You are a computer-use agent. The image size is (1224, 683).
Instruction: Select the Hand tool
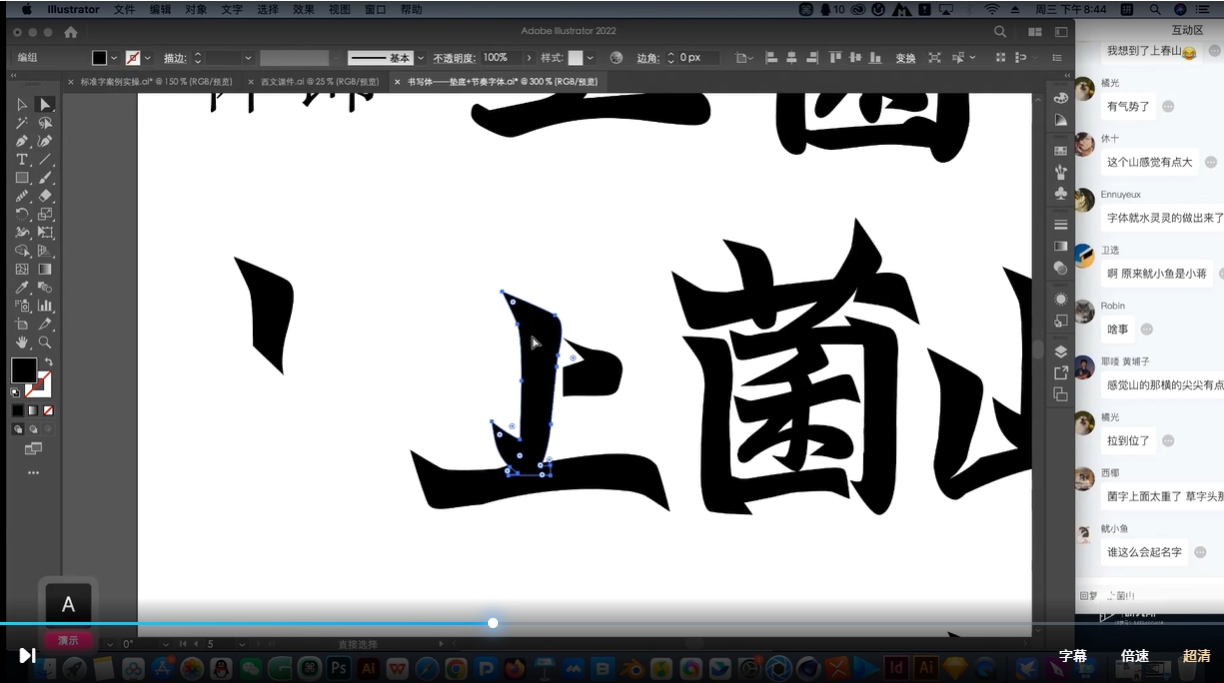tap(22, 342)
